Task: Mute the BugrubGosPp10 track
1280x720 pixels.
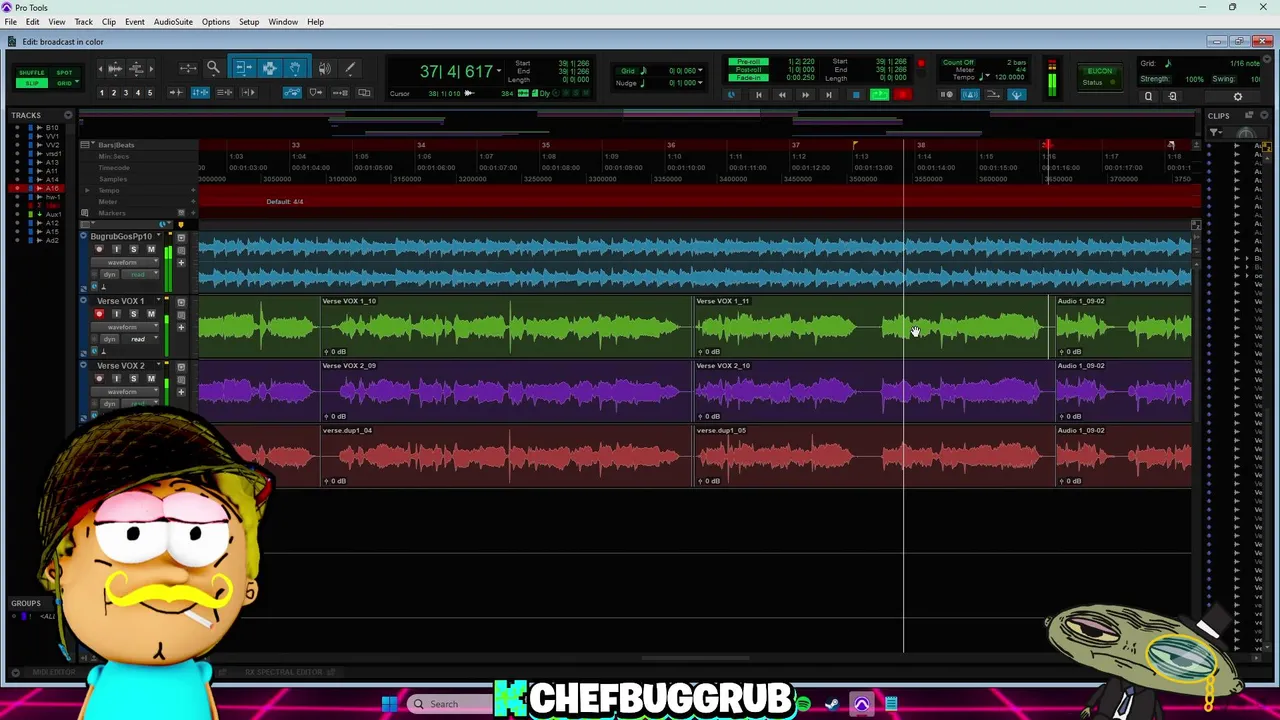Action: coord(151,249)
